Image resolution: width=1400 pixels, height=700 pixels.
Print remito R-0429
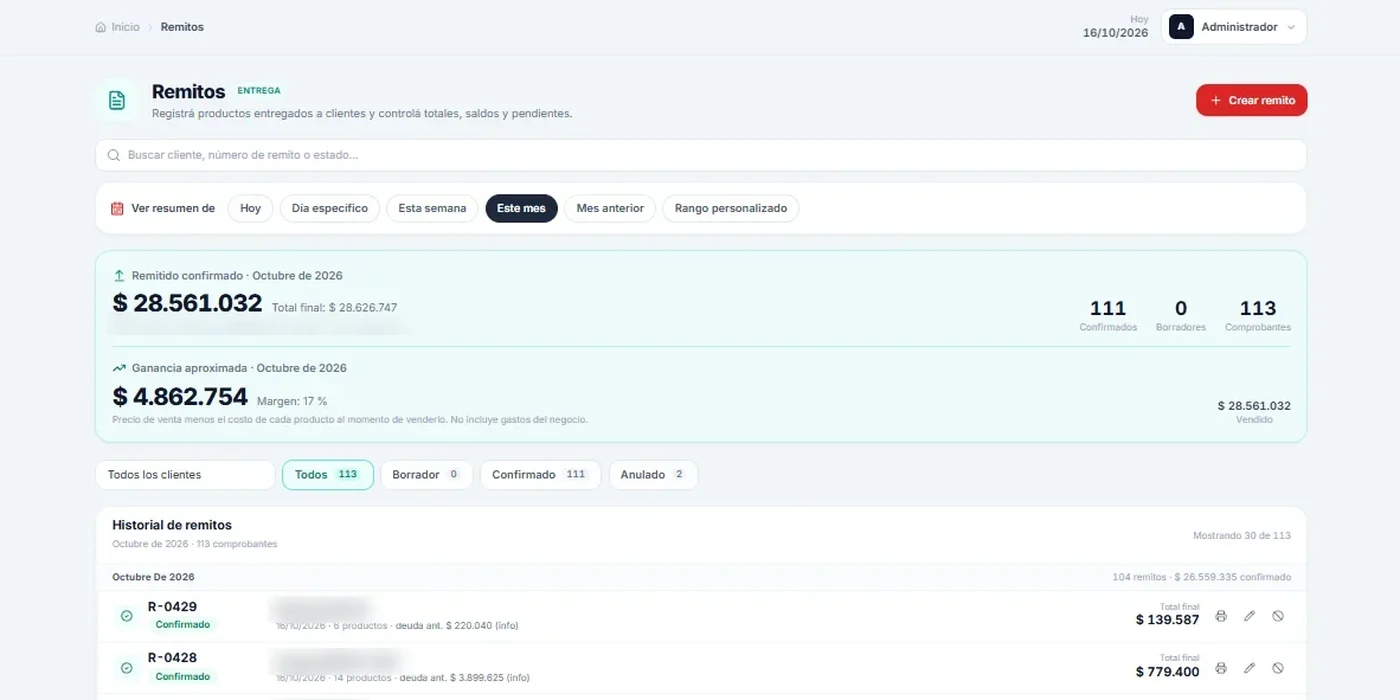1221,616
